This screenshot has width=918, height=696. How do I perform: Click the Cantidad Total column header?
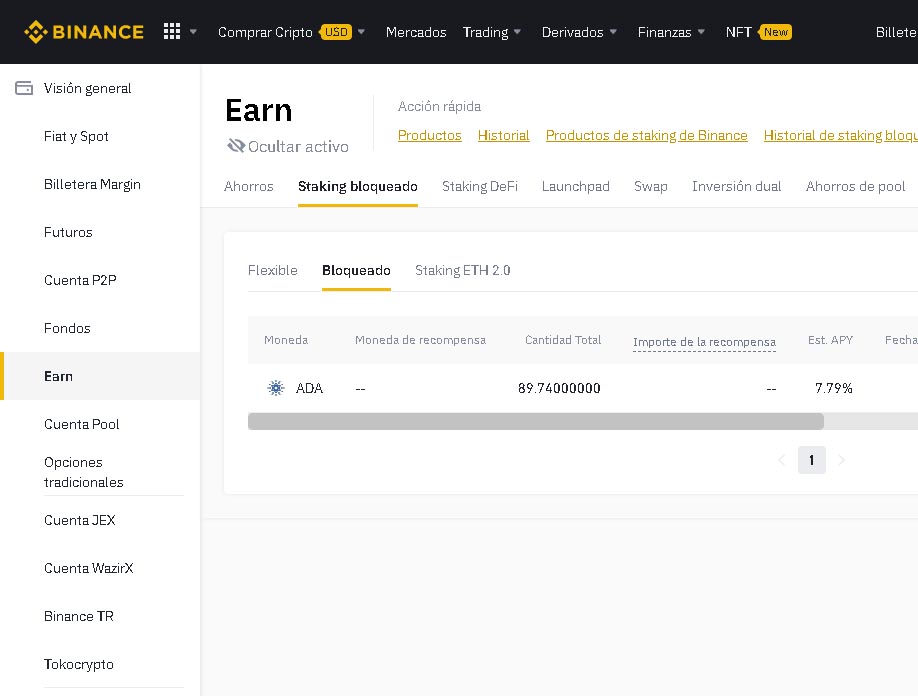(x=563, y=340)
